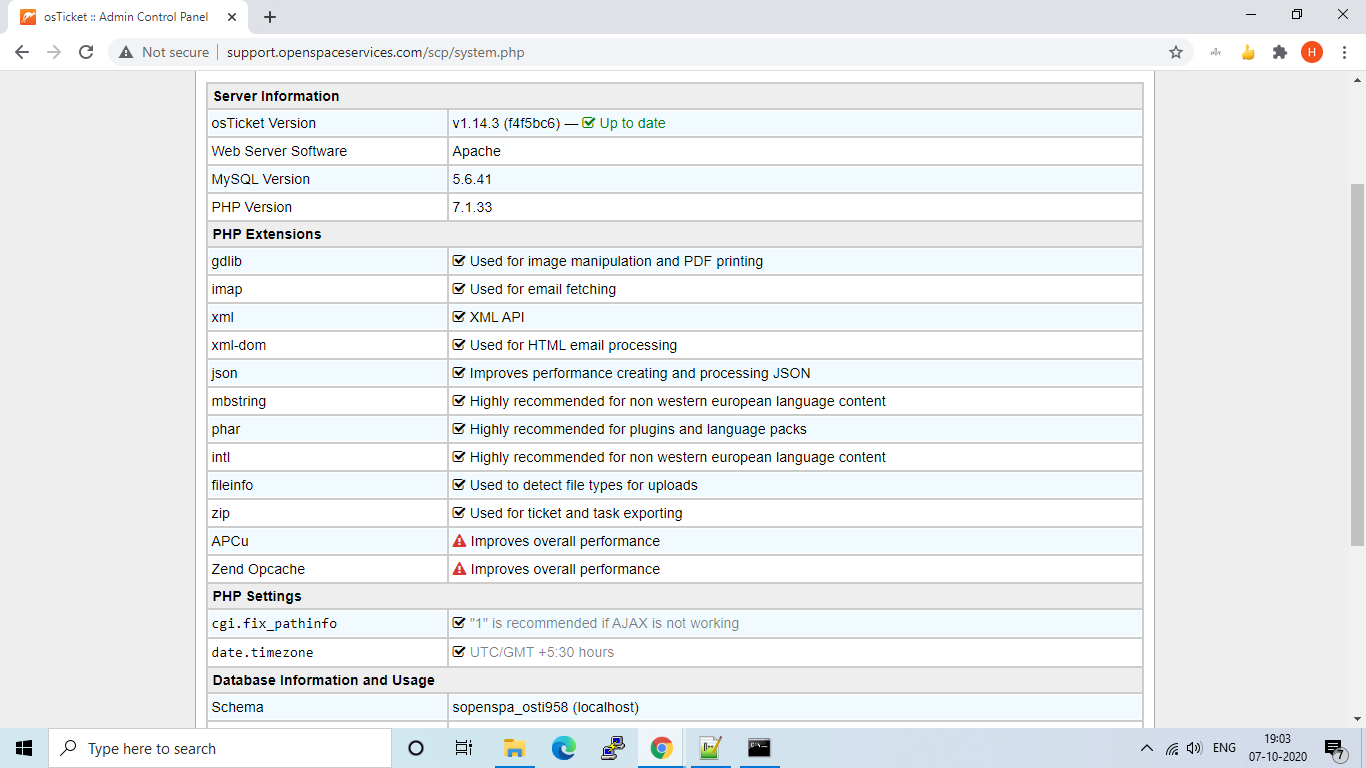Image resolution: width=1366 pixels, height=768 pixels.
Task: Click the 'Zend Opcache' extension name
Action: [x=258, y=569]
